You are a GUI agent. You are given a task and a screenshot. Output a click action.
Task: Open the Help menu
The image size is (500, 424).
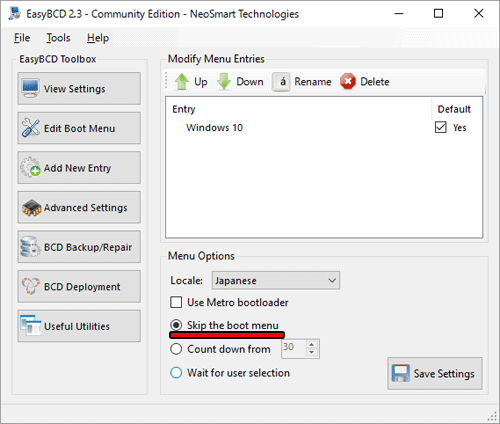coord(98,38)
